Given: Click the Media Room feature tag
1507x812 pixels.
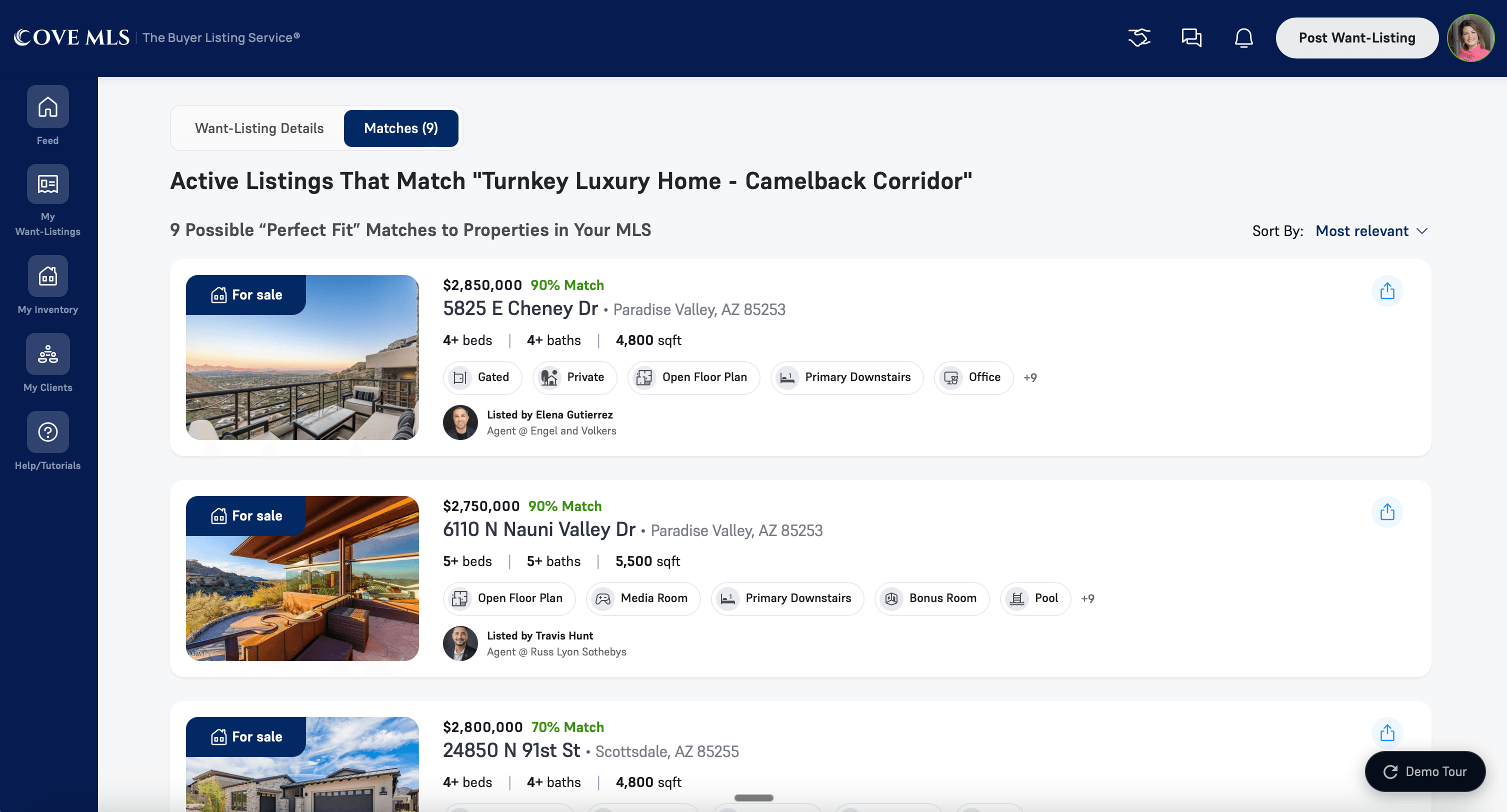Looking at the screenshot, I should (643, 598).
